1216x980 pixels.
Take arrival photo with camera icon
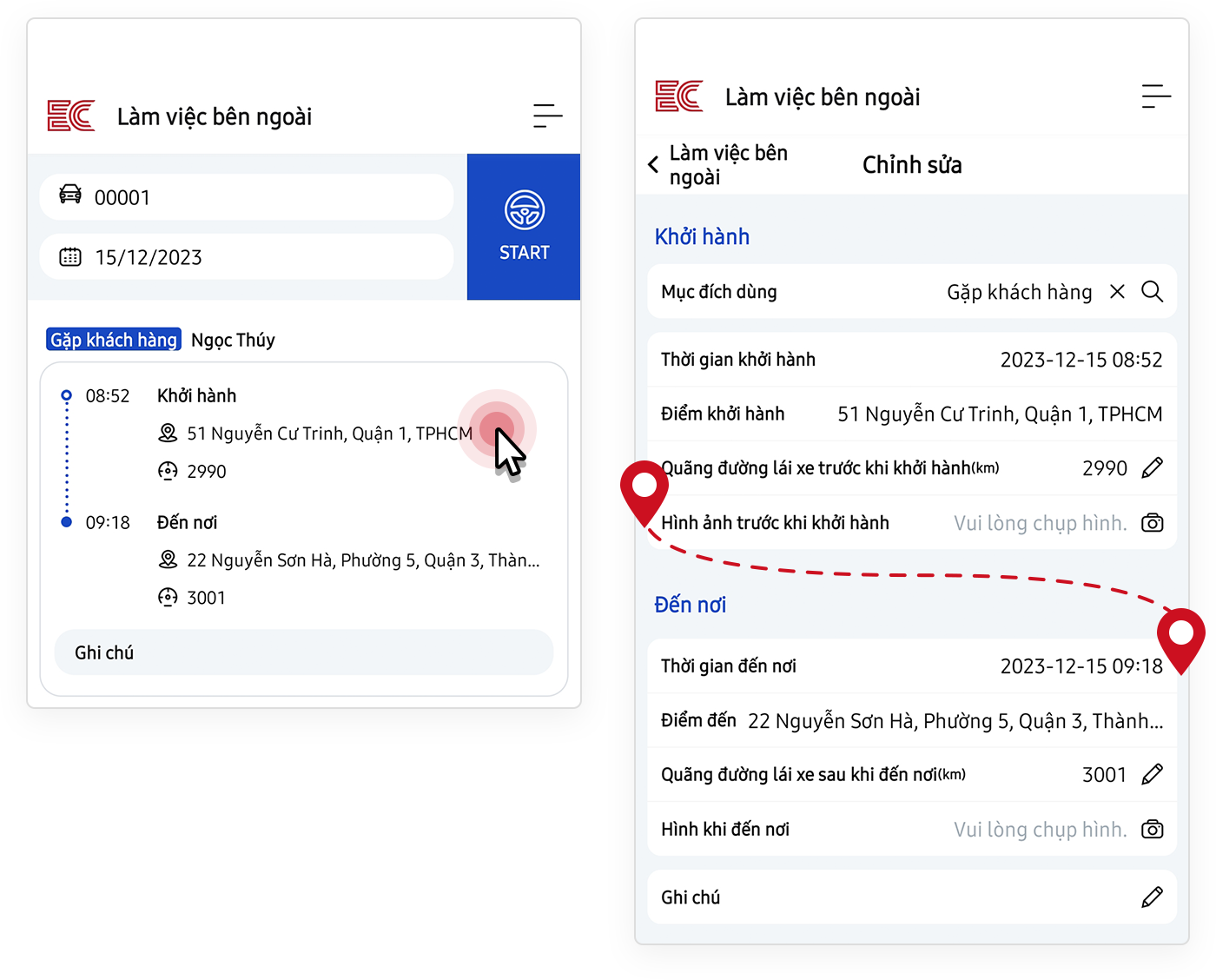(1152, 830)
